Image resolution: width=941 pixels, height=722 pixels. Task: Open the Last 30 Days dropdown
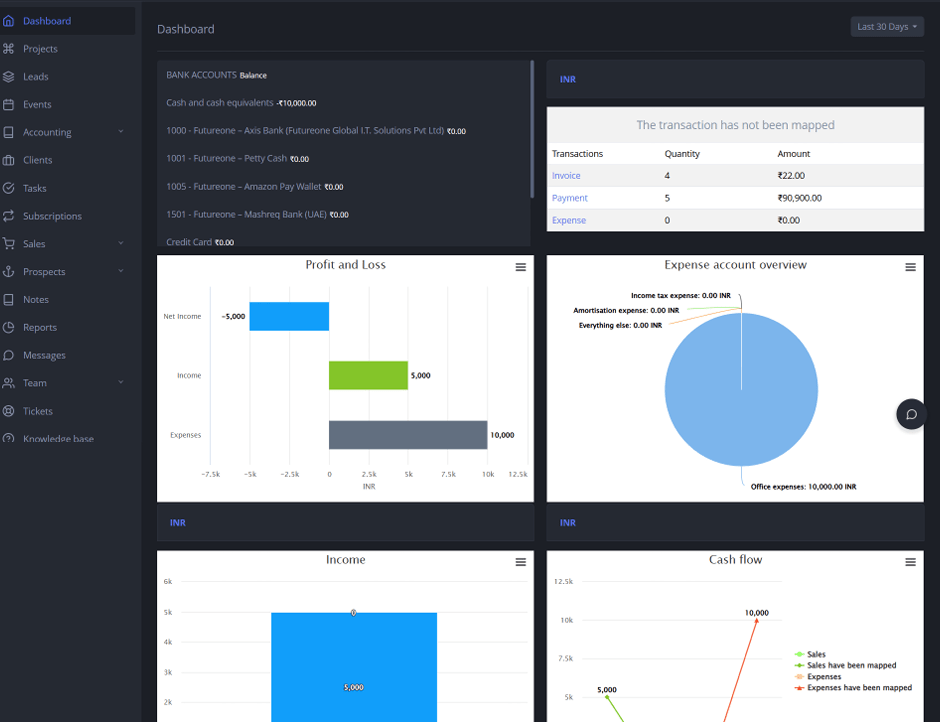pyautogui.click(x=887, y=27)
